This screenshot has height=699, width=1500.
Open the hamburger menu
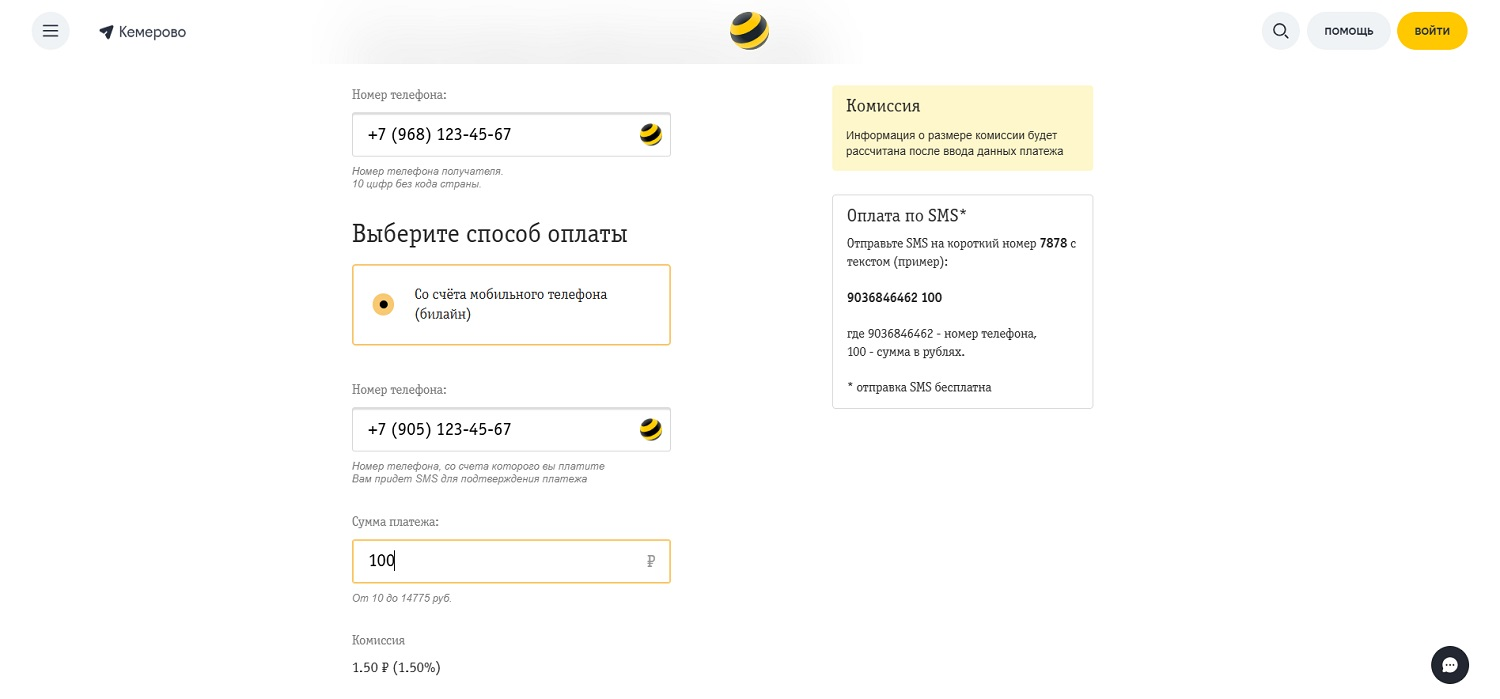pos(51,31)
